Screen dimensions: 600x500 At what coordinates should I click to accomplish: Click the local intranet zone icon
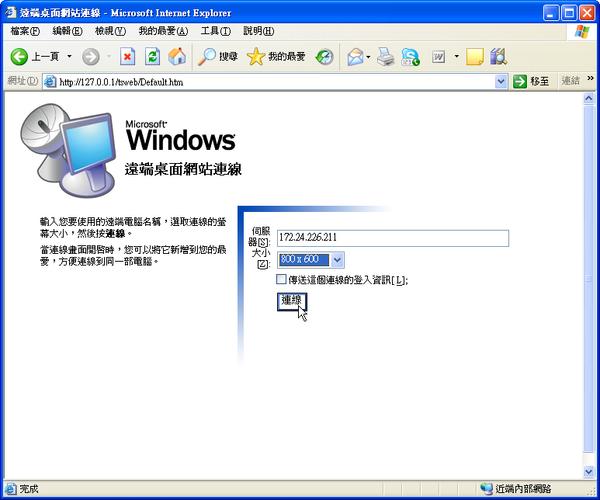[486, 489]
